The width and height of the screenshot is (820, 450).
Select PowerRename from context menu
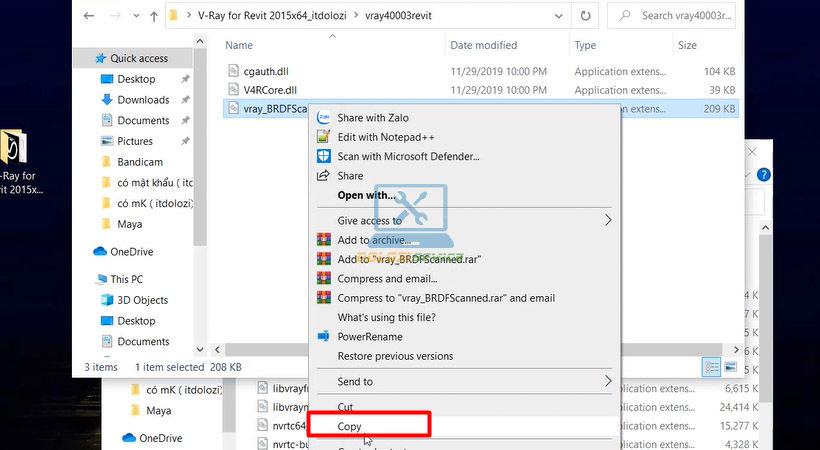pos(369,337)
